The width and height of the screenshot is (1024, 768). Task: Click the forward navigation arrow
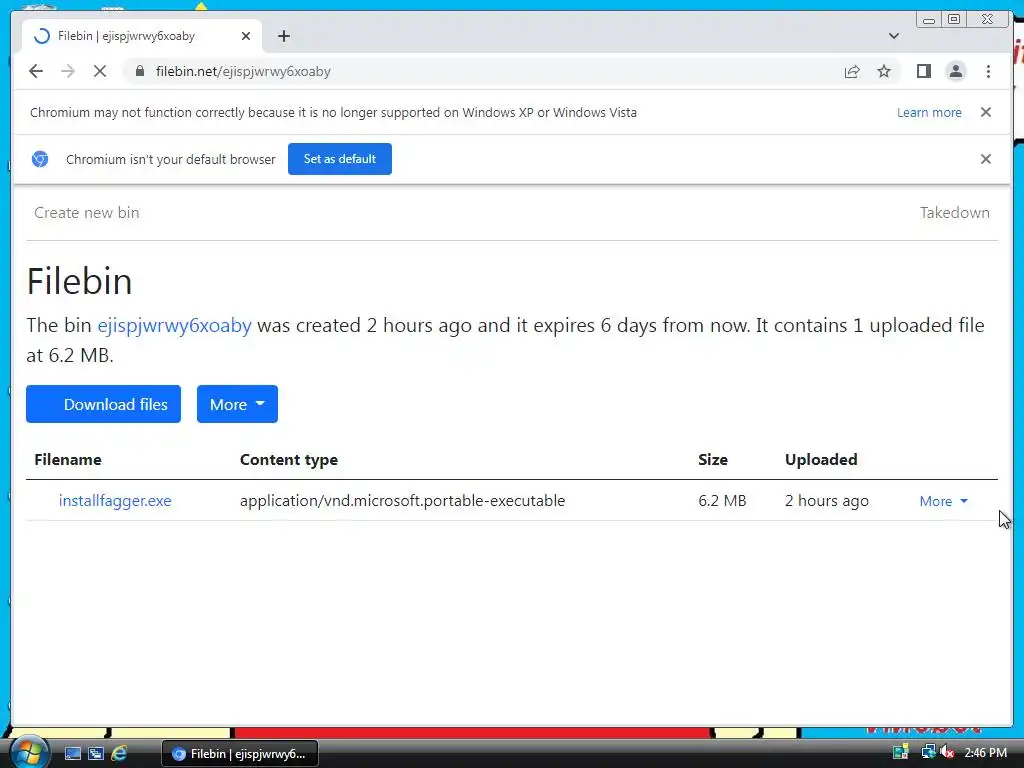pos(68,71)
